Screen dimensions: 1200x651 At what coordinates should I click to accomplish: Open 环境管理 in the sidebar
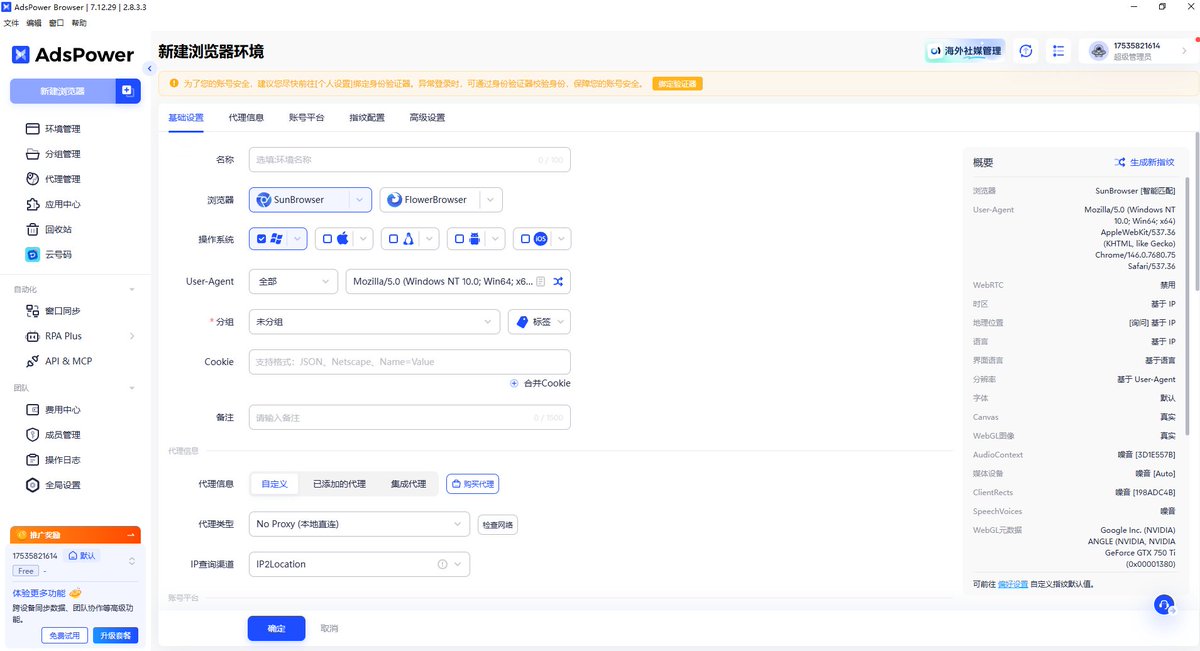coord(63,129)
